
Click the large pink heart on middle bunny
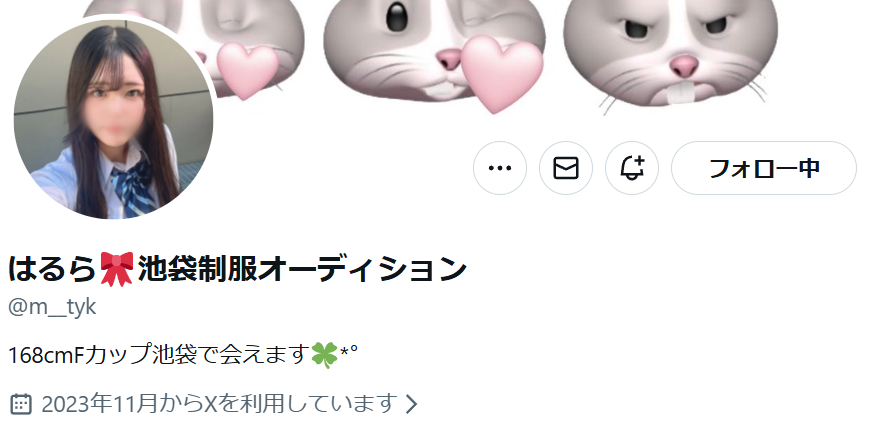500,73
